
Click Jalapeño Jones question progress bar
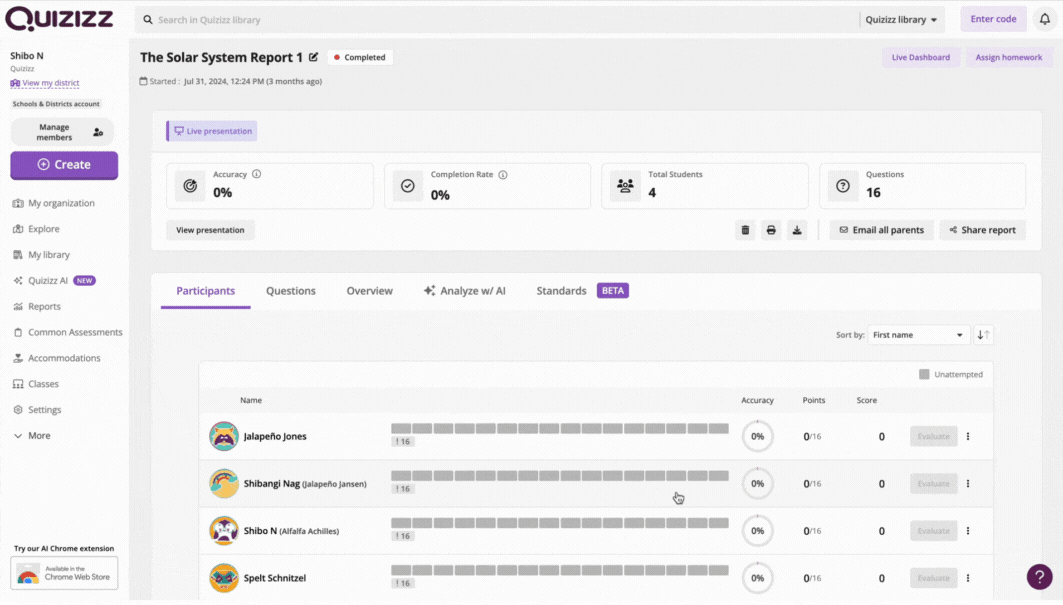(x=560, y=429)
